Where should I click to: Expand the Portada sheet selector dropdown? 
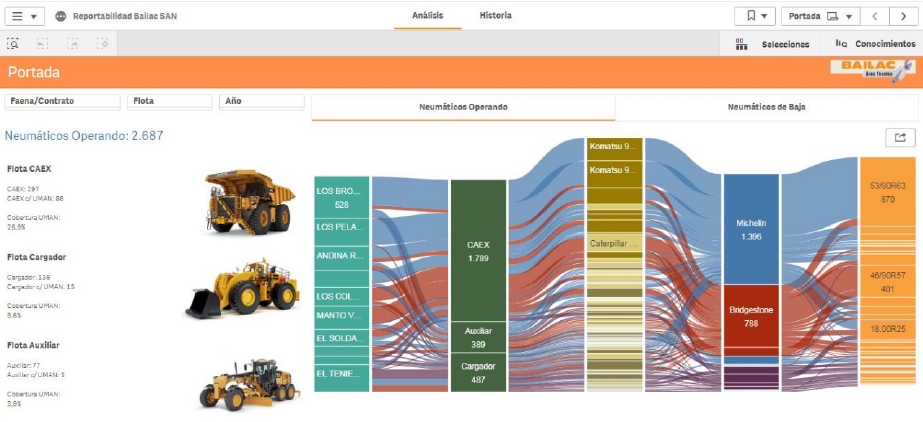point(819,16)
